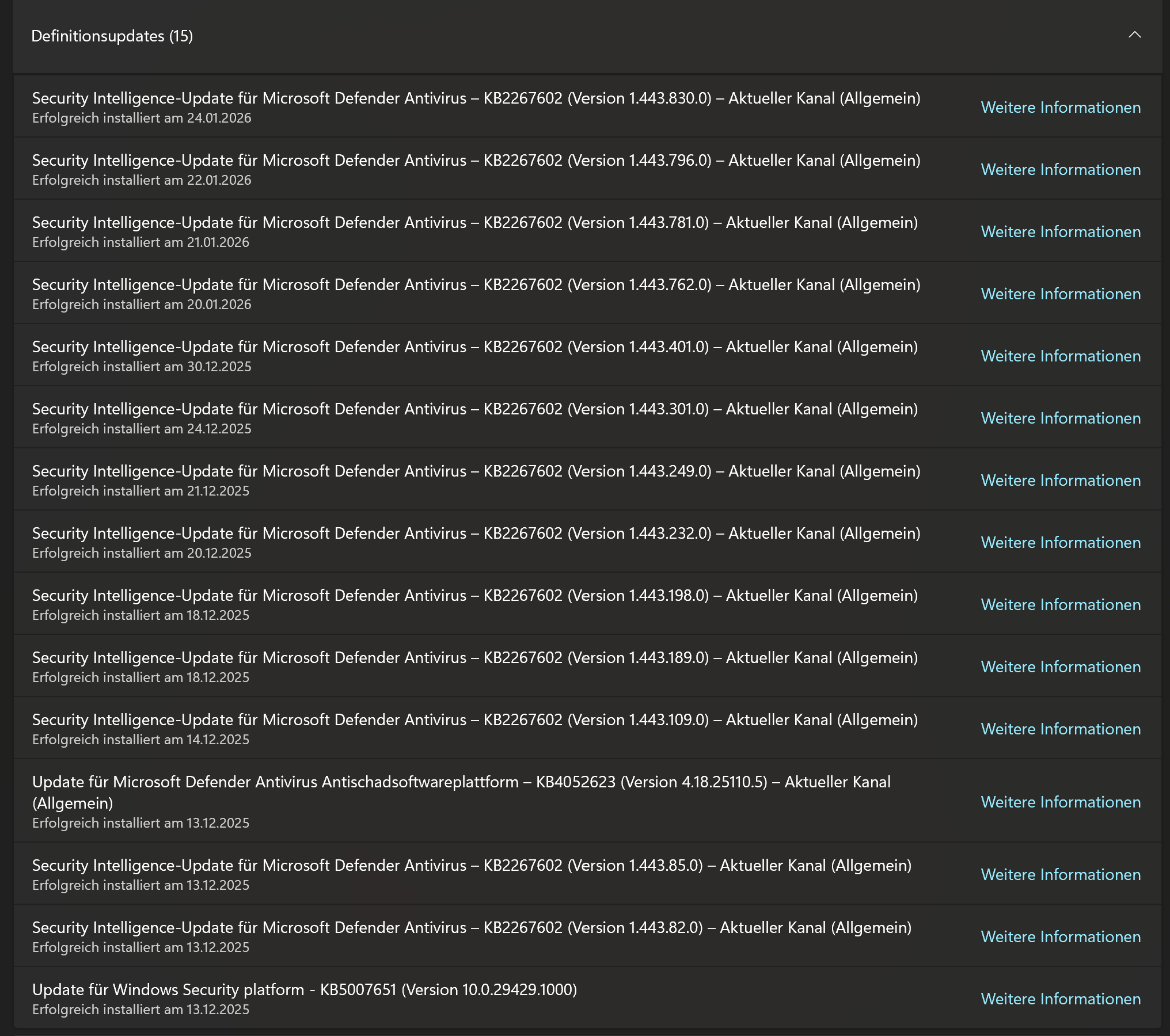Open Weitere Informationen for version 1.443.249.0
The width and height of the screenshot is (1170, 1036).
point(1060,481)
